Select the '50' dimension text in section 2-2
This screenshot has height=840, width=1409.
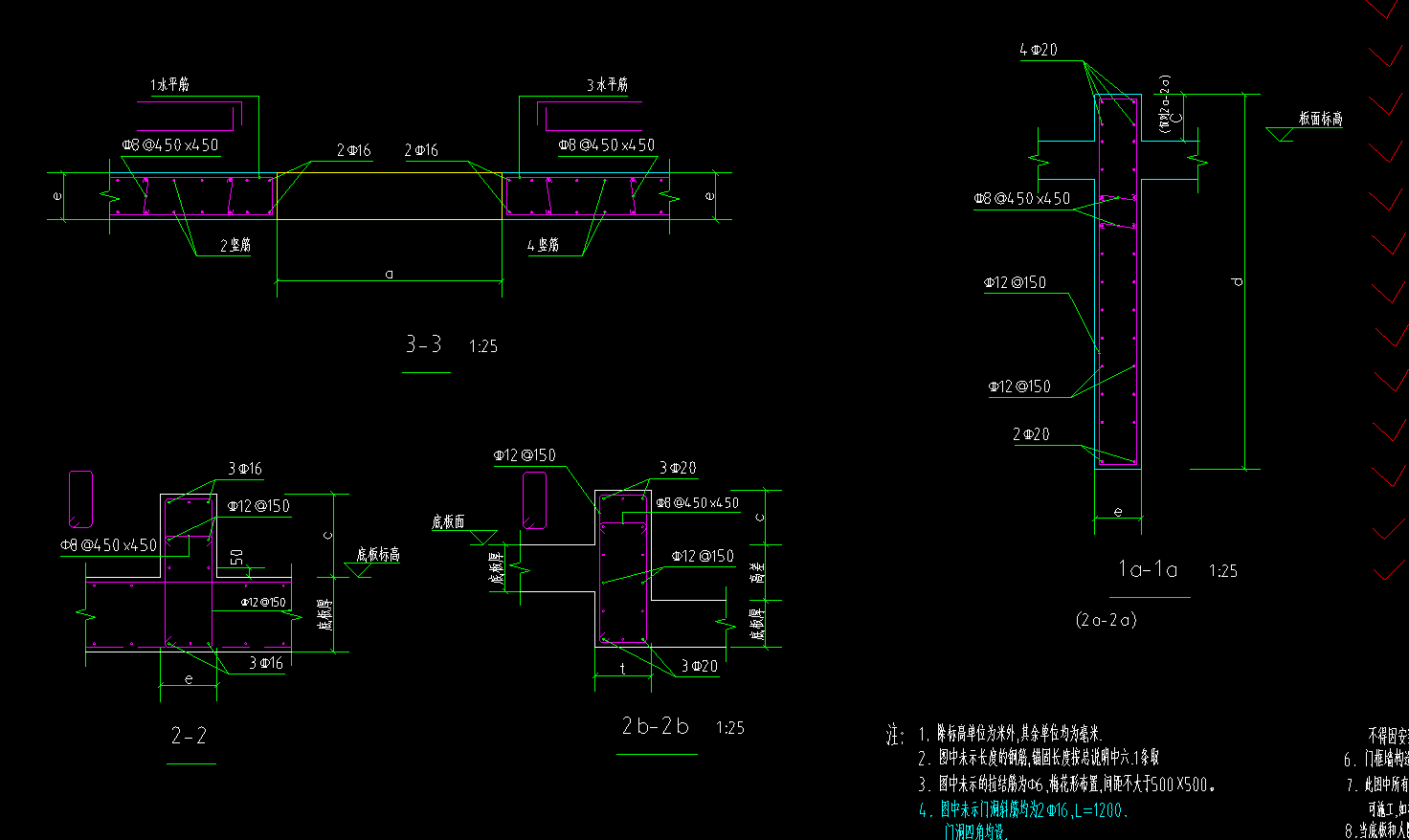click(236, 557)
